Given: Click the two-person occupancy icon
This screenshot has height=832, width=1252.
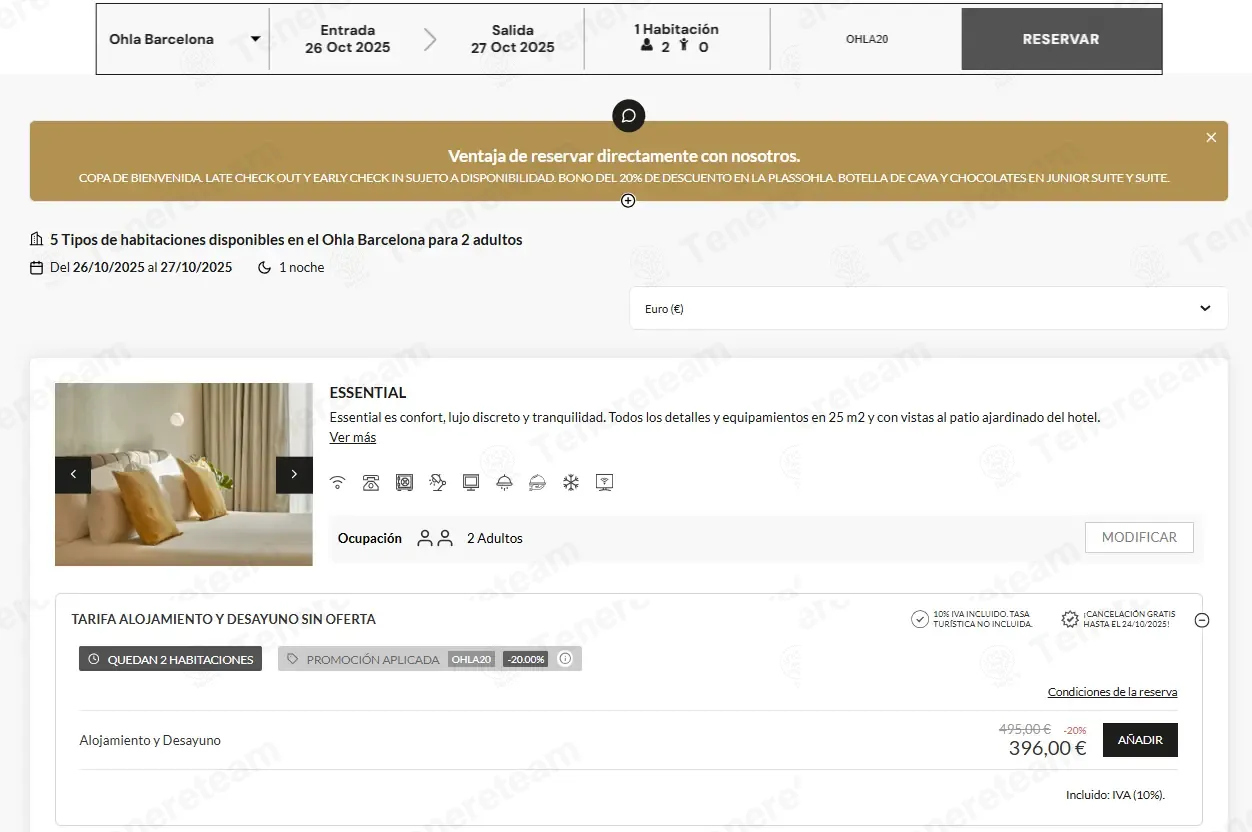Looking at the screenshot, I should (x=435, y=538).
